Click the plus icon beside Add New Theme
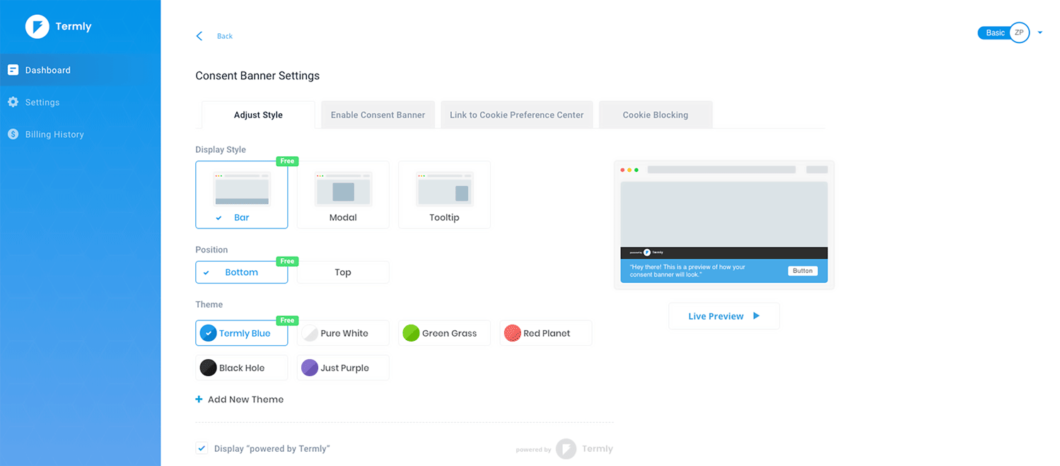 tap(199, 399)
